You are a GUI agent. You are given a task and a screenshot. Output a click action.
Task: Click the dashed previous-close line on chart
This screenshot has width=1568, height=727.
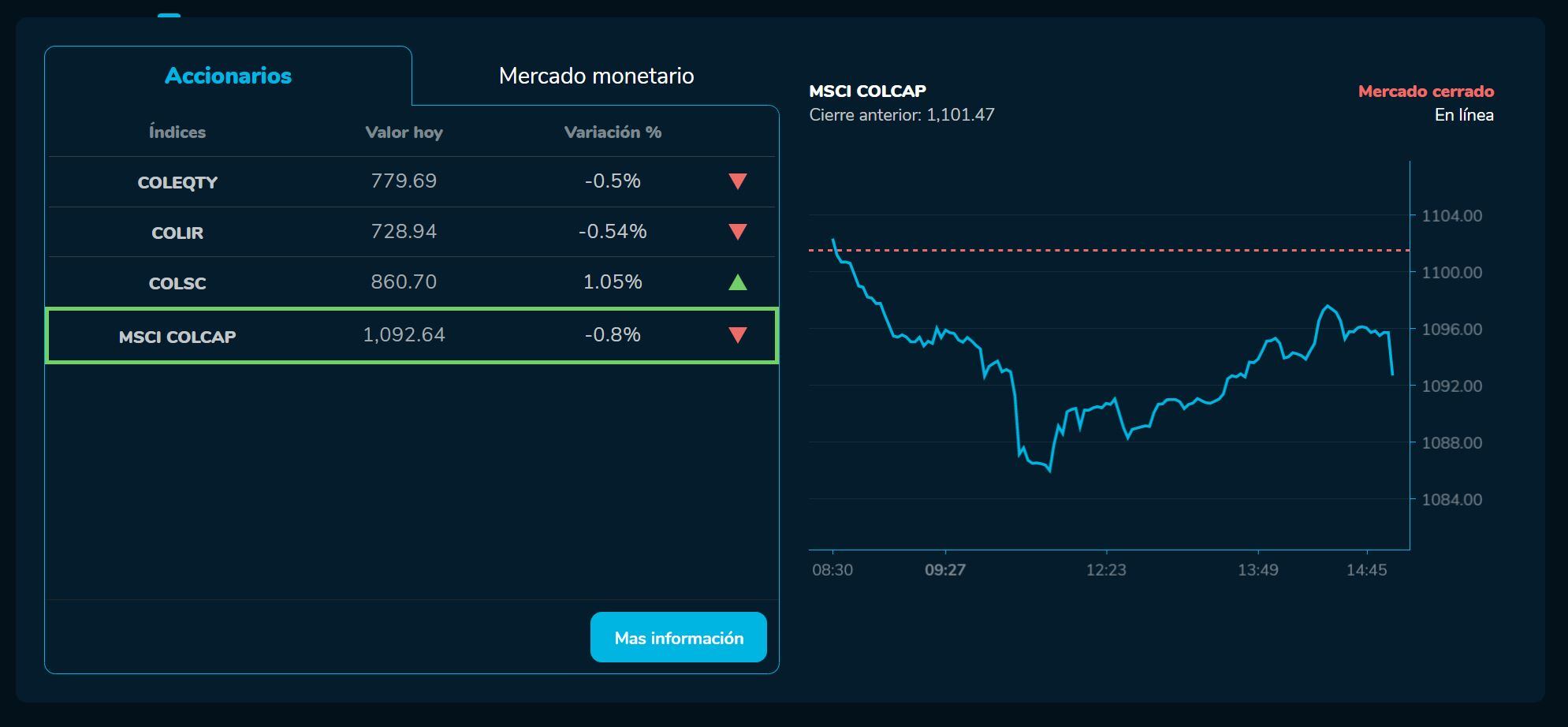[x=1104, y=250]
